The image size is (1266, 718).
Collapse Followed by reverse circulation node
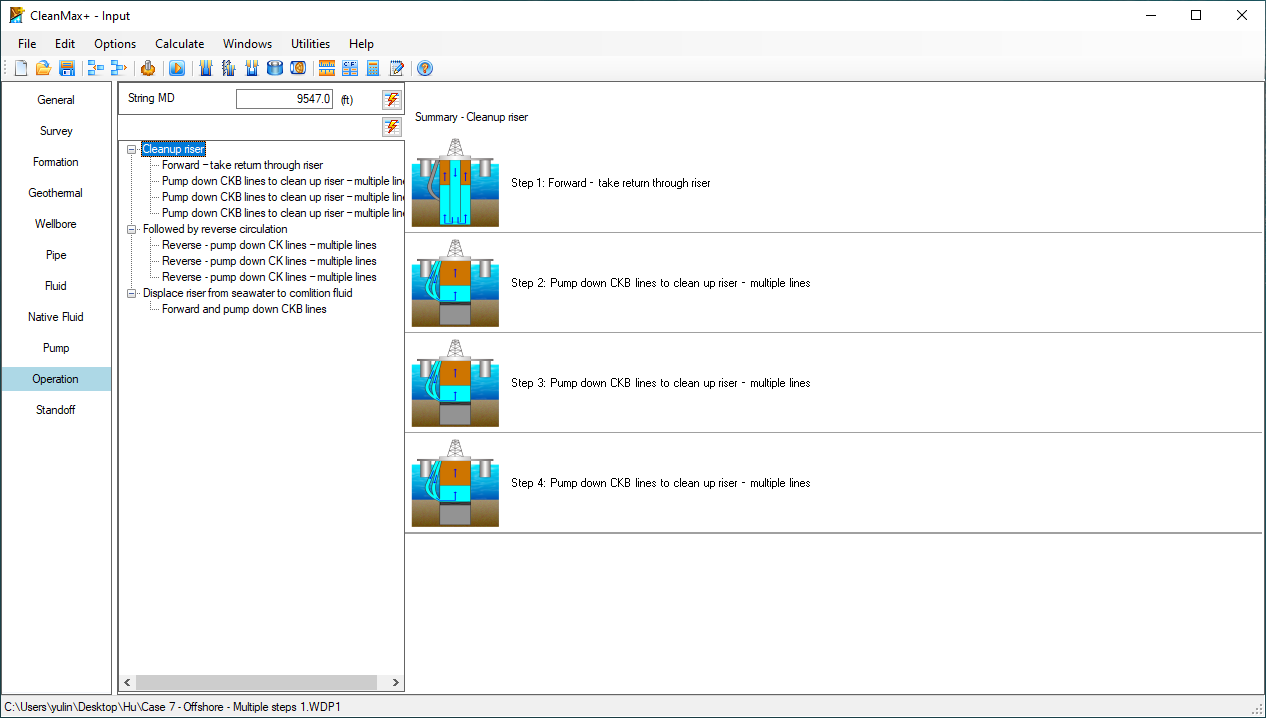pos(132,229)
